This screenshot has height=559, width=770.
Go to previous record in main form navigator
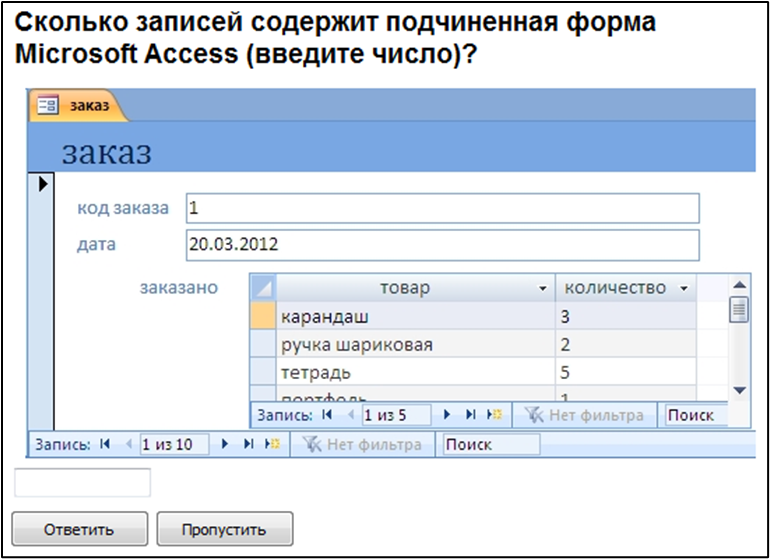pyautogui.click(x=129, y=444)
